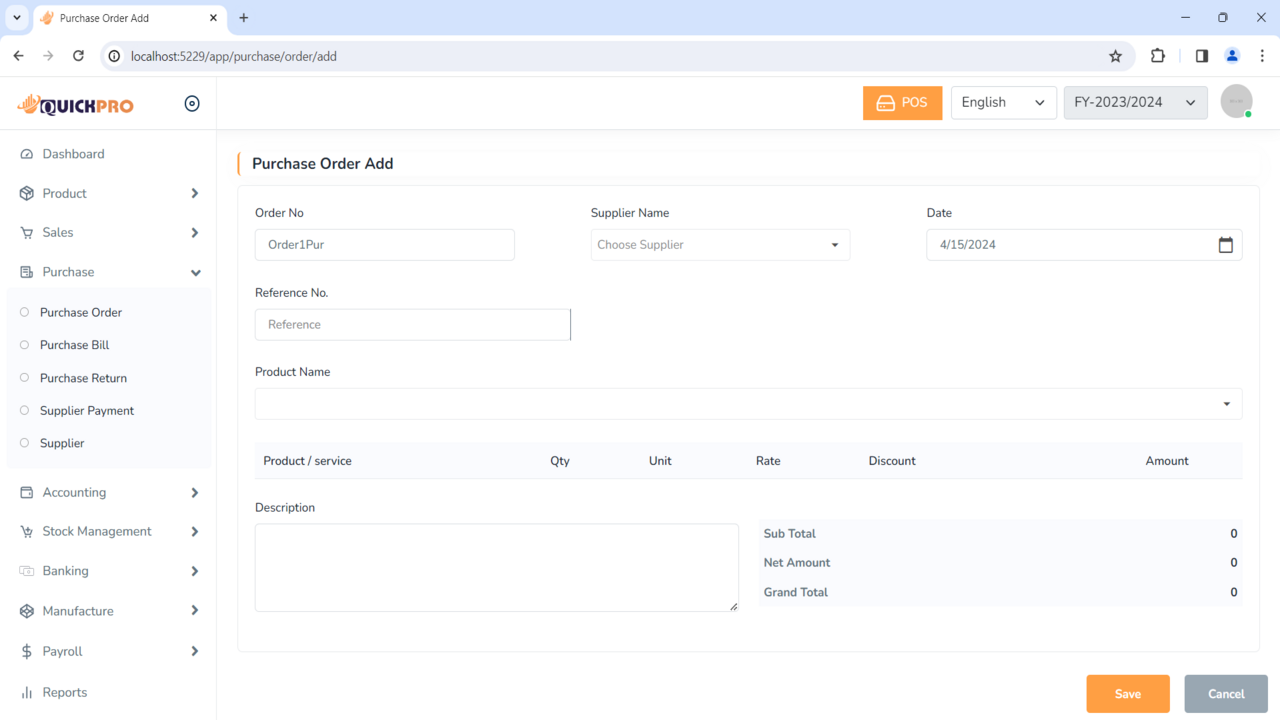
Task: Change the FY-2023/2024 fiscal year selector
Action: point(1135,102)
